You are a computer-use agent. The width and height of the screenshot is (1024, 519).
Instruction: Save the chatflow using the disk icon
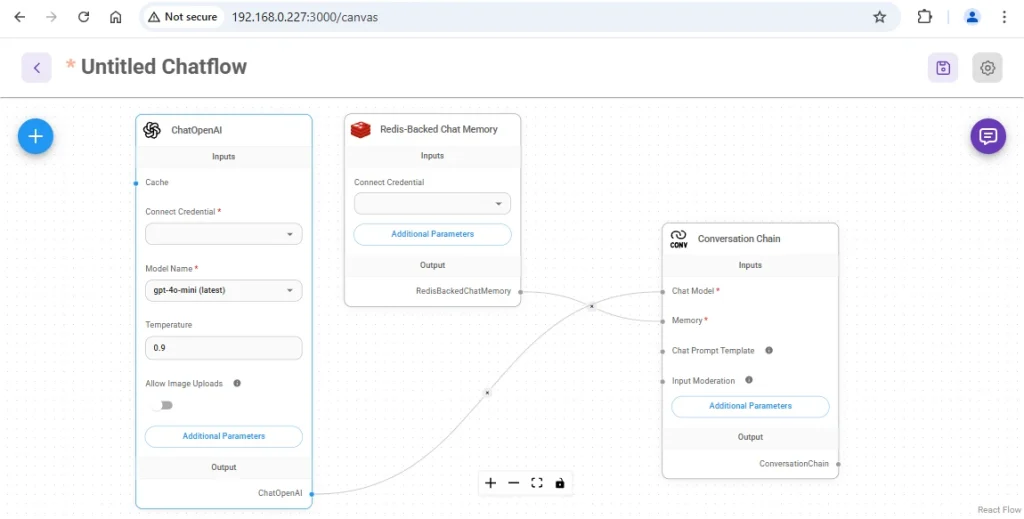click(x=942, y=68)
